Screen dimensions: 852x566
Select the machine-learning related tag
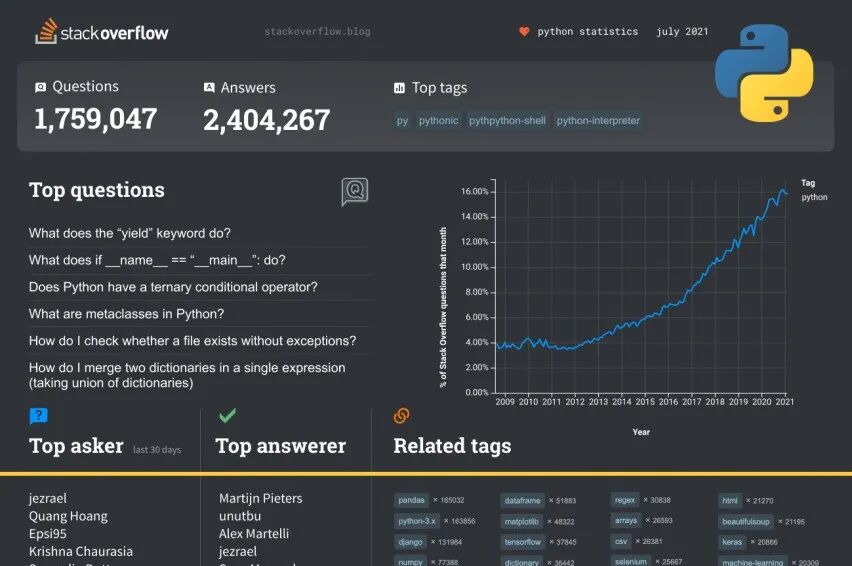(753, 562)
